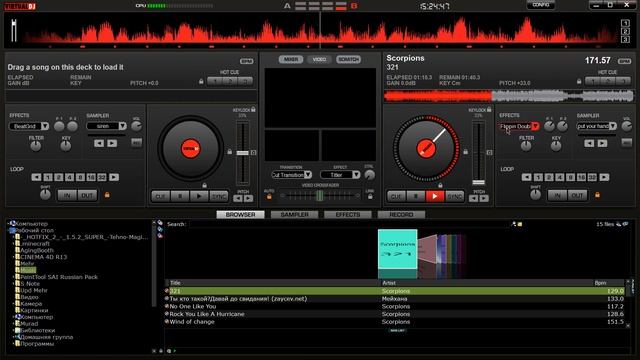This screenshot has width=640, height=360.
Task: Open the left deck BeatGrid effects dropdown
Action: (x=44, y=126)
